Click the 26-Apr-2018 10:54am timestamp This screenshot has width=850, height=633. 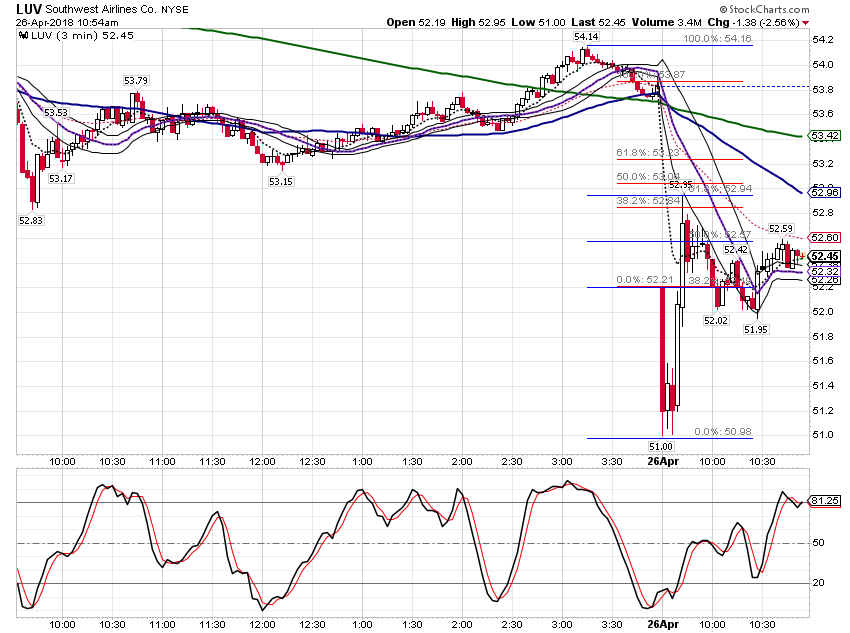[x=67, y=23]
